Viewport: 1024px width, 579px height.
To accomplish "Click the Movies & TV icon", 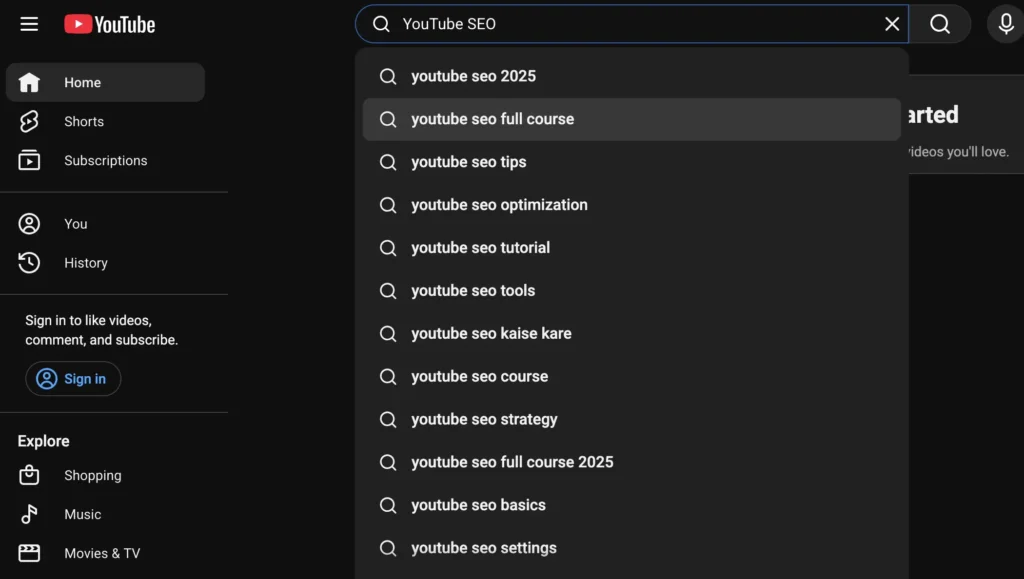I will point(29,553).
